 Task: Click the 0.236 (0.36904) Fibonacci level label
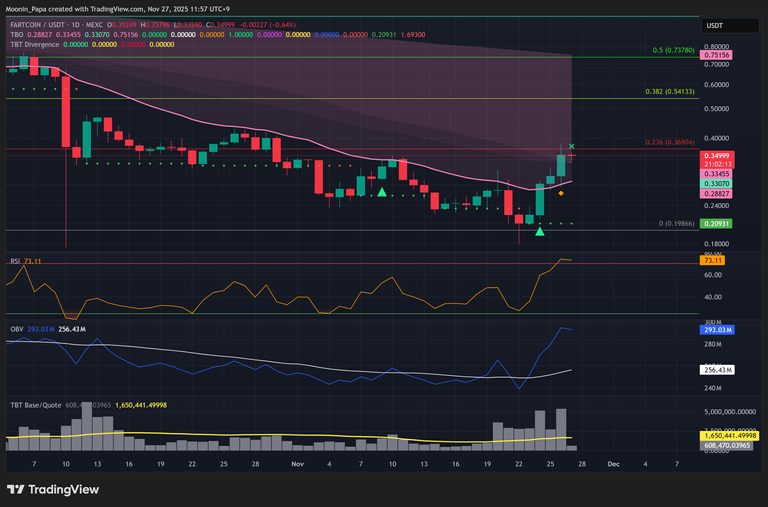[x=669, y=143]
